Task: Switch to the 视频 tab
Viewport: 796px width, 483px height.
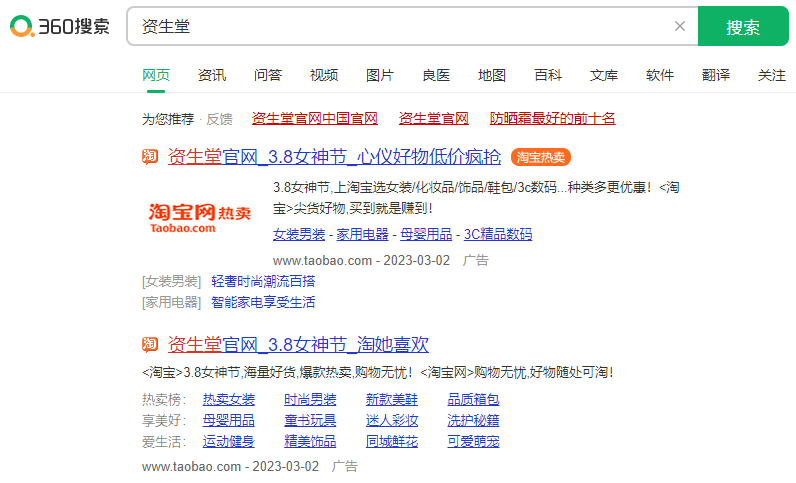Action: tap(324, 75)
